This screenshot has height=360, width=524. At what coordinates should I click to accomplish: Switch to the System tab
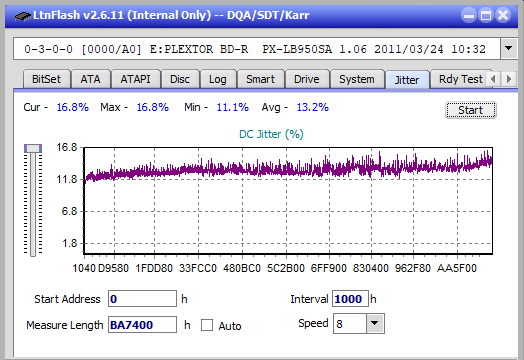[x=357, y=79]
